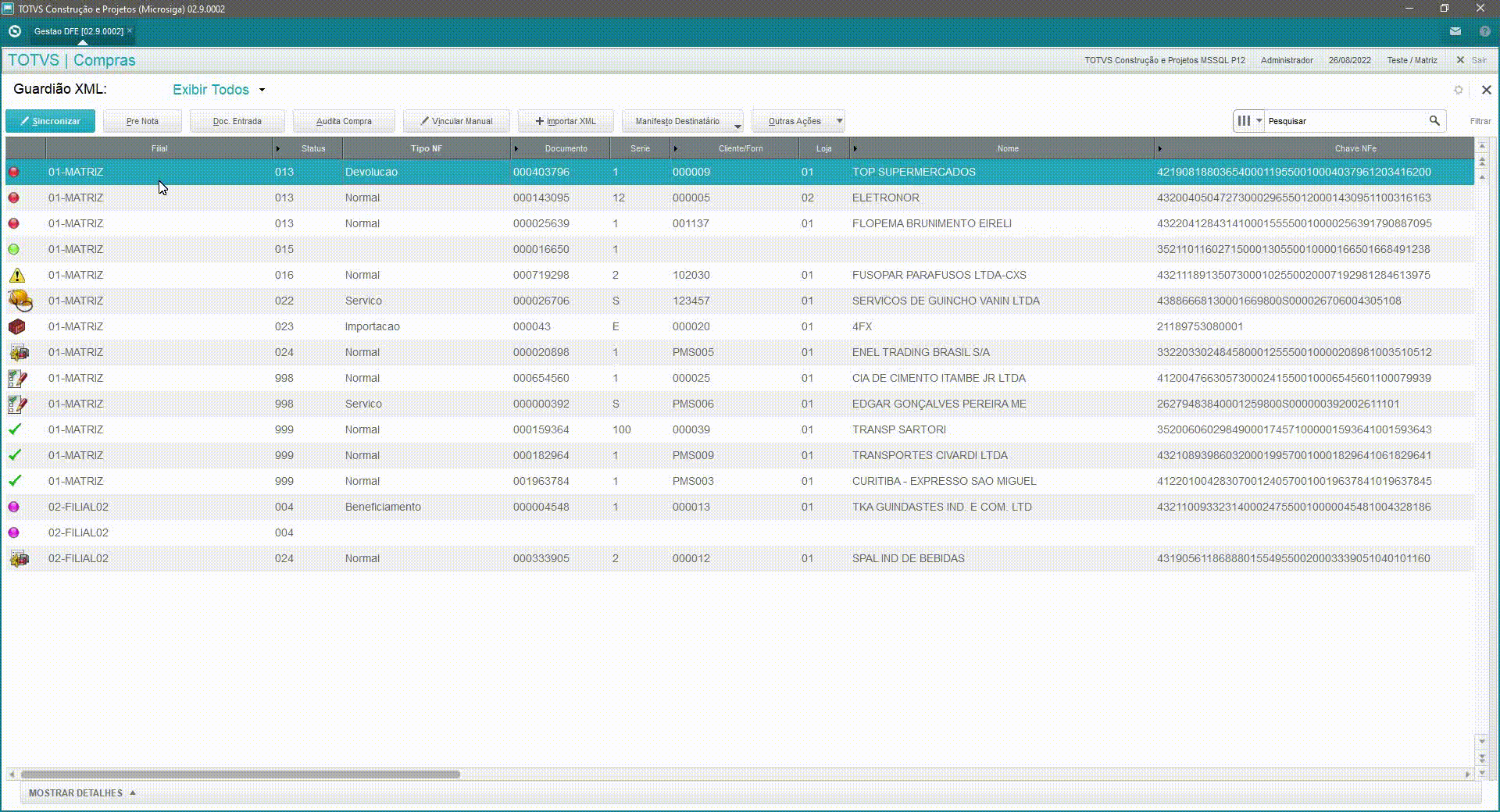The image size is (1500, 812).
Task: Focus the Pesquisar search field
Action: click(x=1345, y=121)
